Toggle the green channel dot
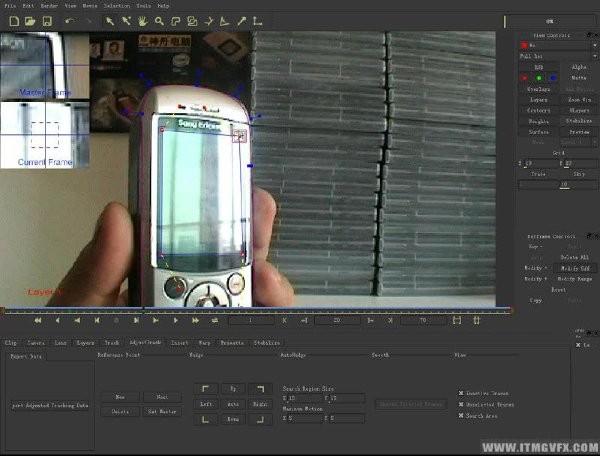This screenshot has width=600, height=456. 539,78
